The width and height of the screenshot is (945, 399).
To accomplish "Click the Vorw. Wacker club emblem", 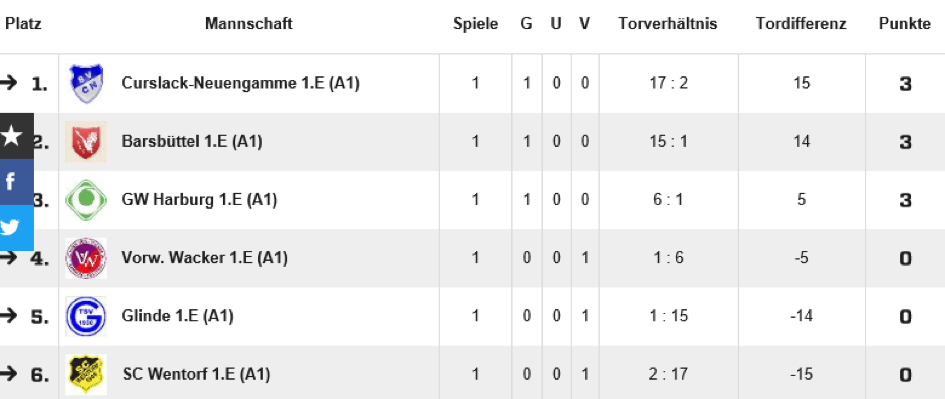I will (86, 258).
